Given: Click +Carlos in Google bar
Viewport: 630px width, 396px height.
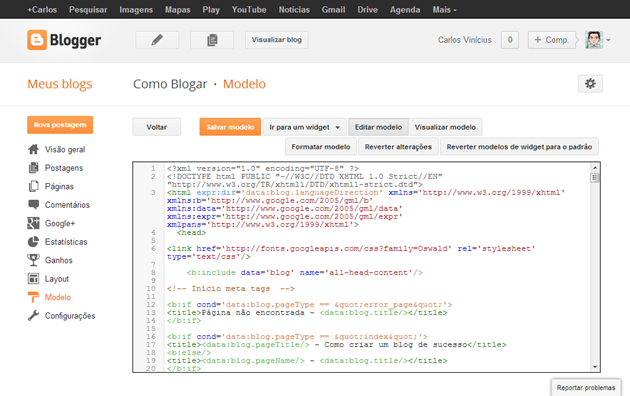Looking at the screenshot, I should tap(42, 10).
